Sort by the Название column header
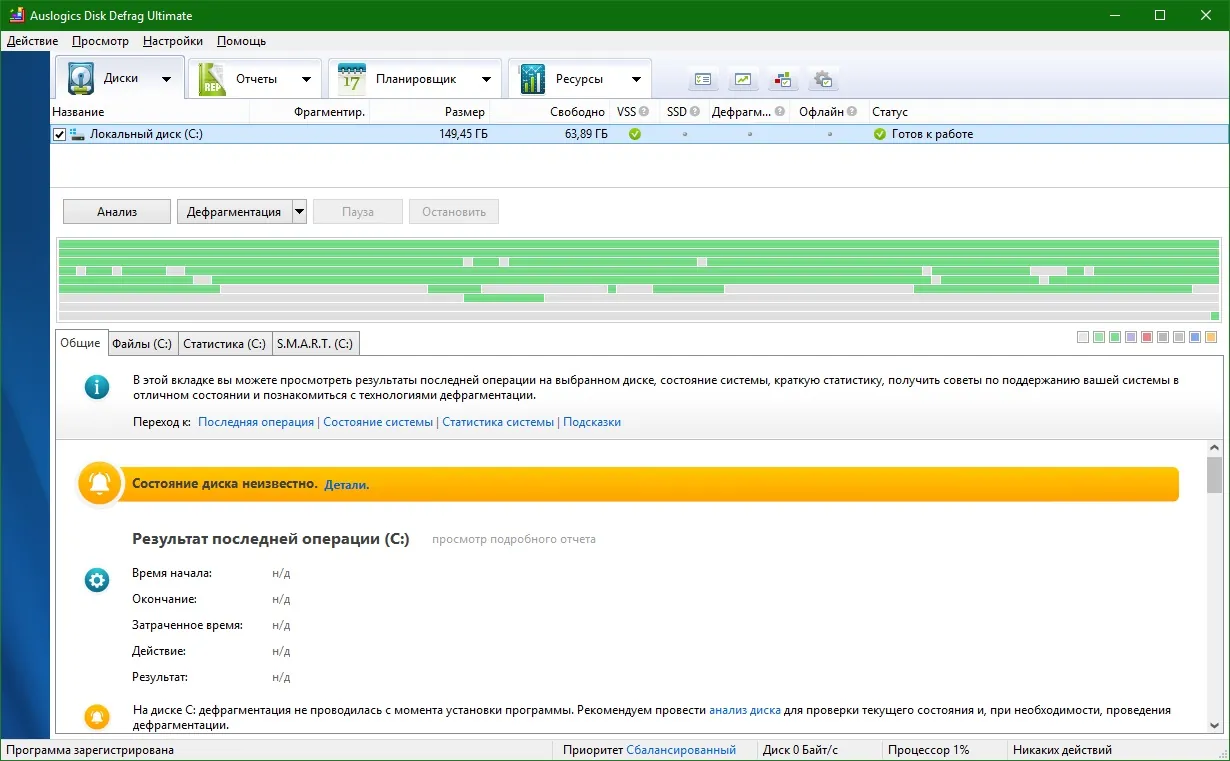This screenshot has width=1230, height=761. pyautogui.click(x=78, y=112)
